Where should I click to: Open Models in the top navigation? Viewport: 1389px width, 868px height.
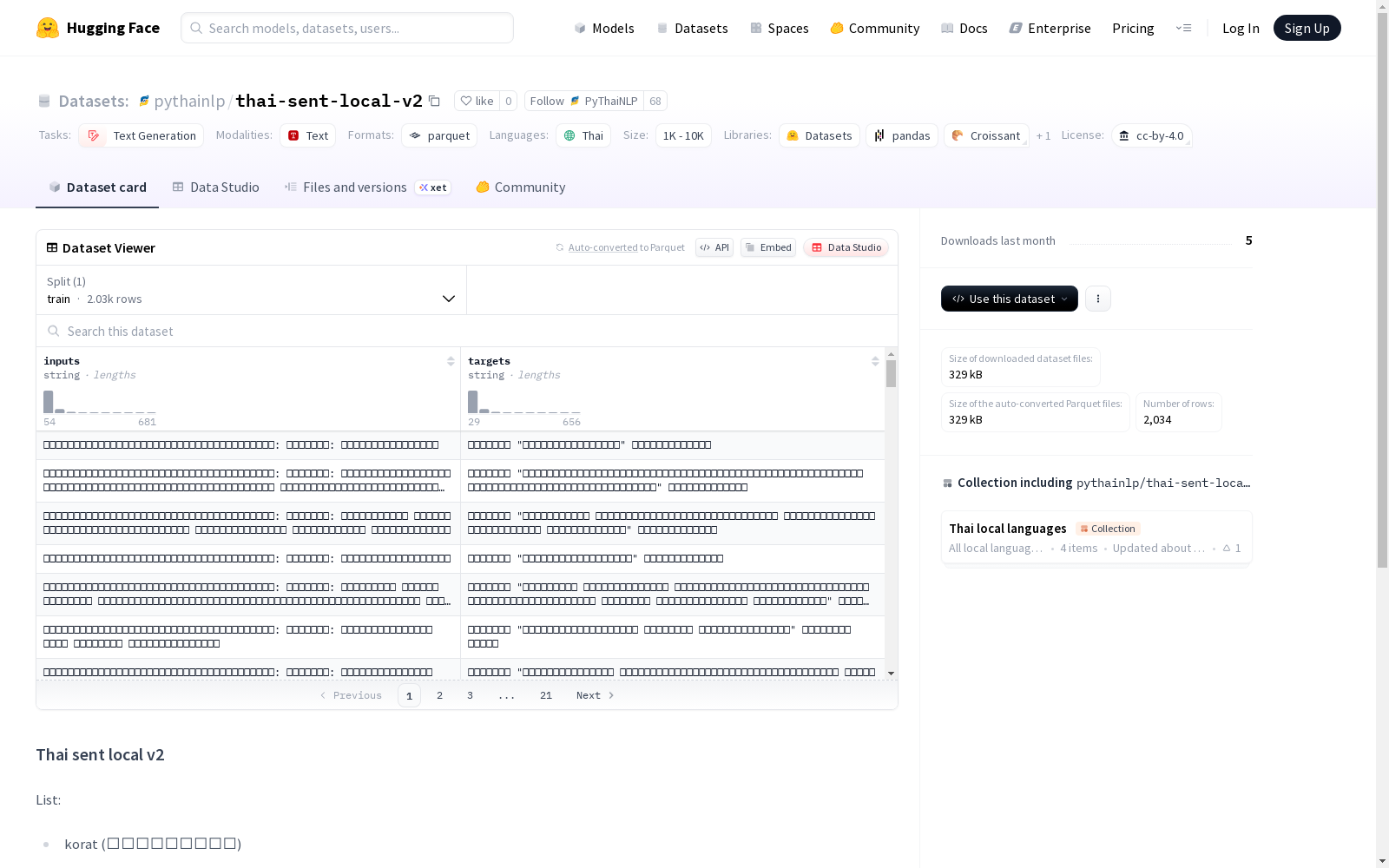pos(604,28)
